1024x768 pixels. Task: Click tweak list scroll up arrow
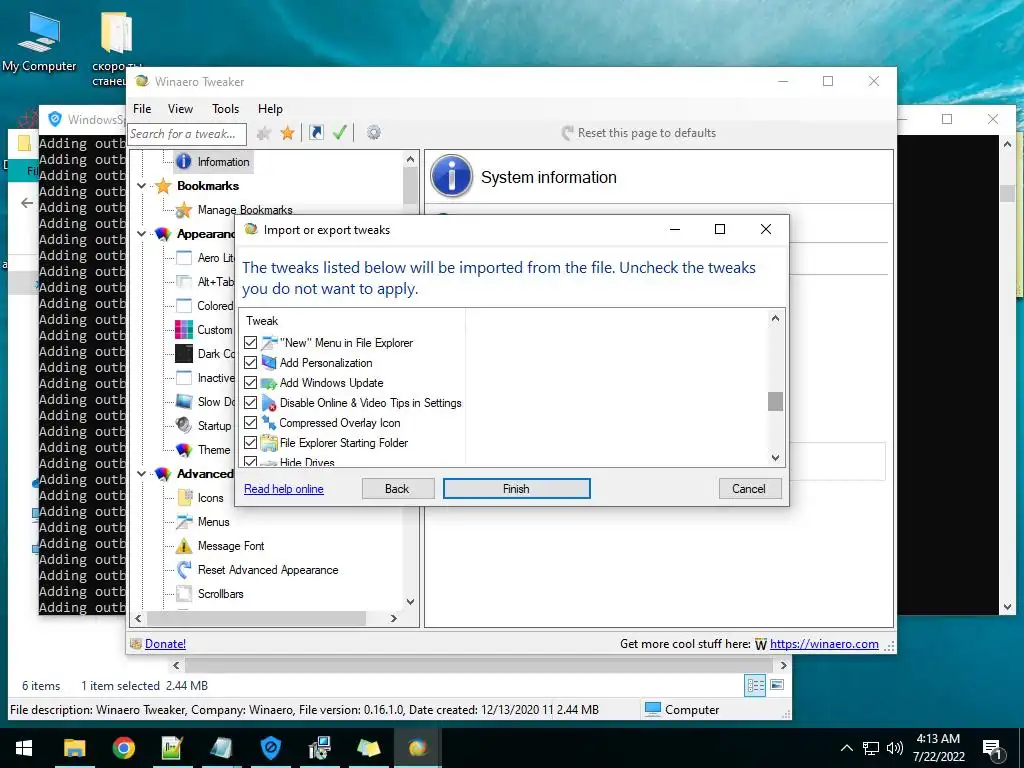(775, 319)
